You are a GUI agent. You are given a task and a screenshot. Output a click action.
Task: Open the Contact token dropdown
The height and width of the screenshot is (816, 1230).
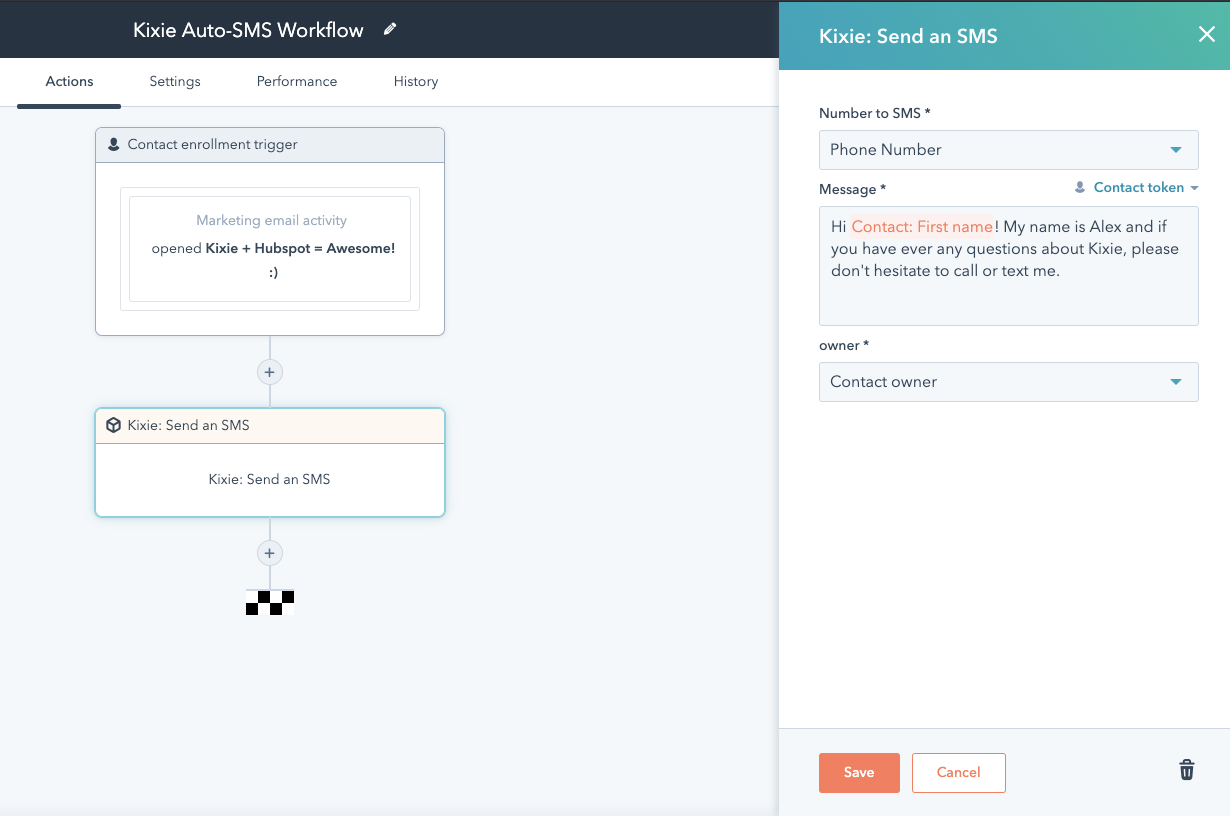(x=1136, y=188)
